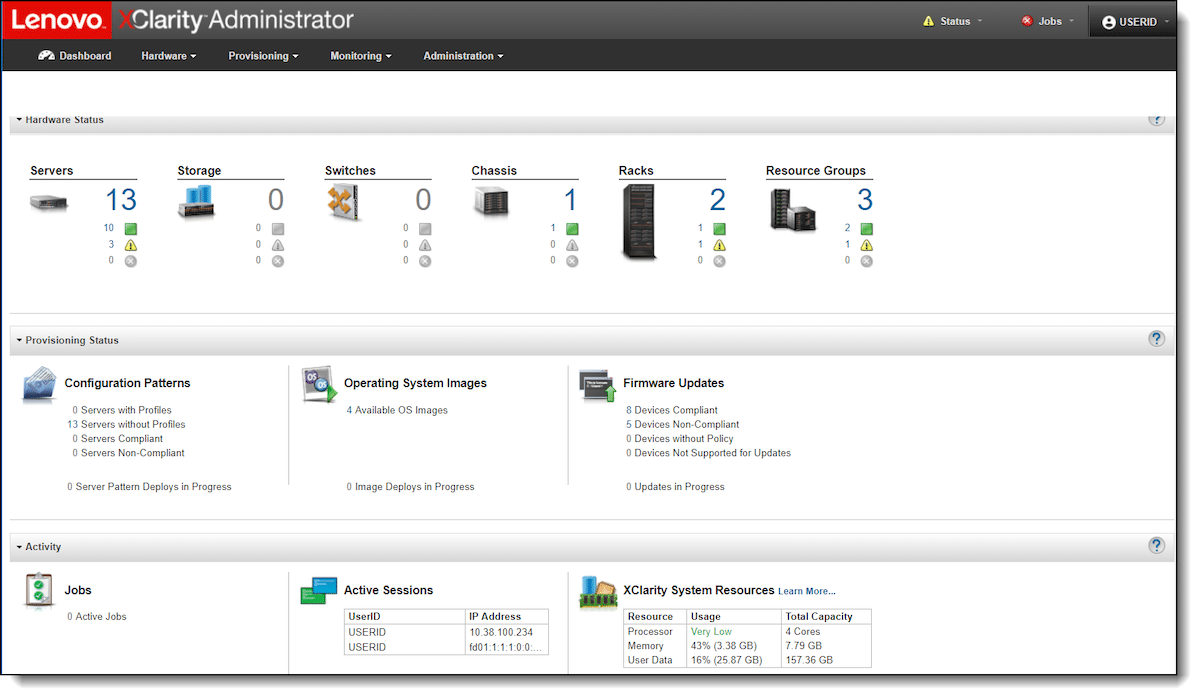1200x698 pixels.
Task: Click Chassis green normal status icon
Action: click(572, 228)
